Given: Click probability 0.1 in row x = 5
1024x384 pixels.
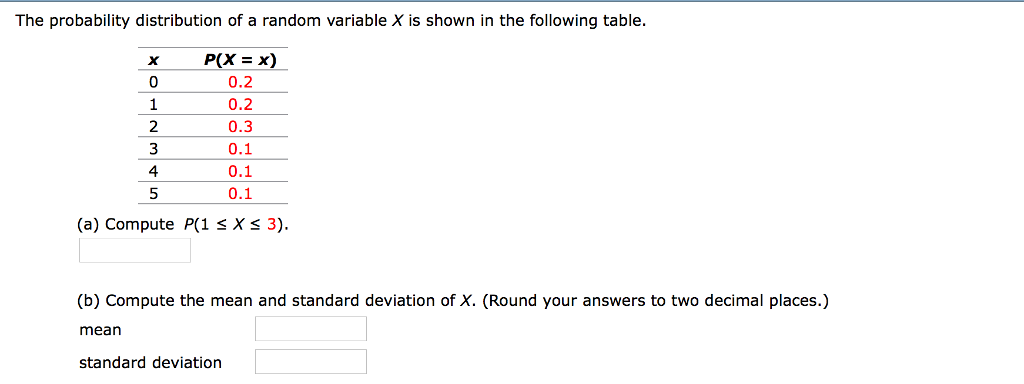Looking at the screenshot, I should (x=240, y=193).
